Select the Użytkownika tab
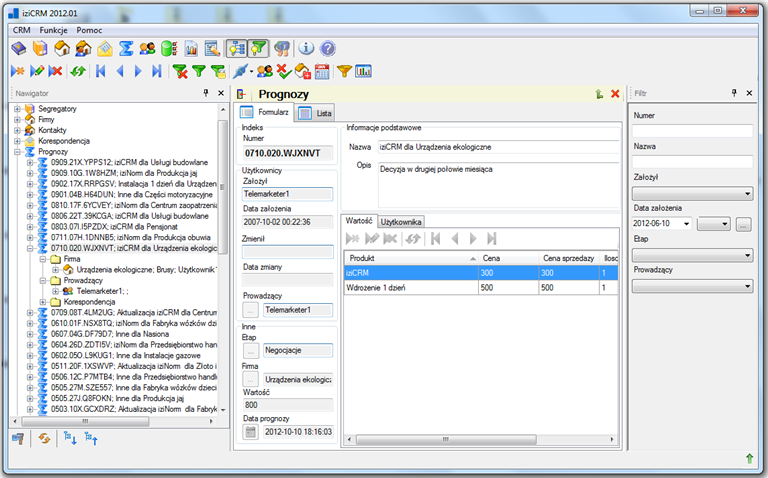This screenshot has height=478, width=768. pos(401,222)
